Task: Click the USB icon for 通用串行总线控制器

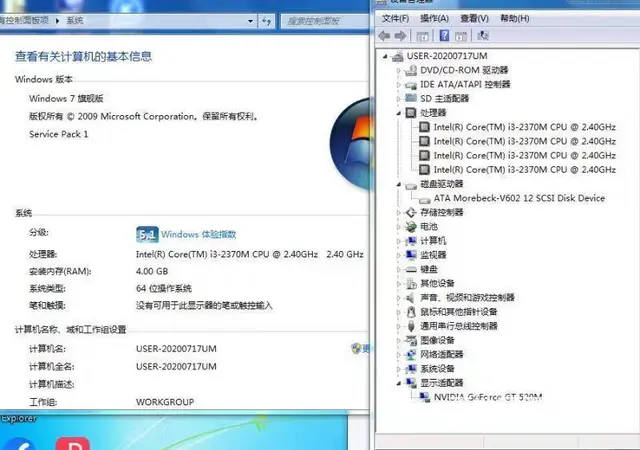Action: coord(411,326)
